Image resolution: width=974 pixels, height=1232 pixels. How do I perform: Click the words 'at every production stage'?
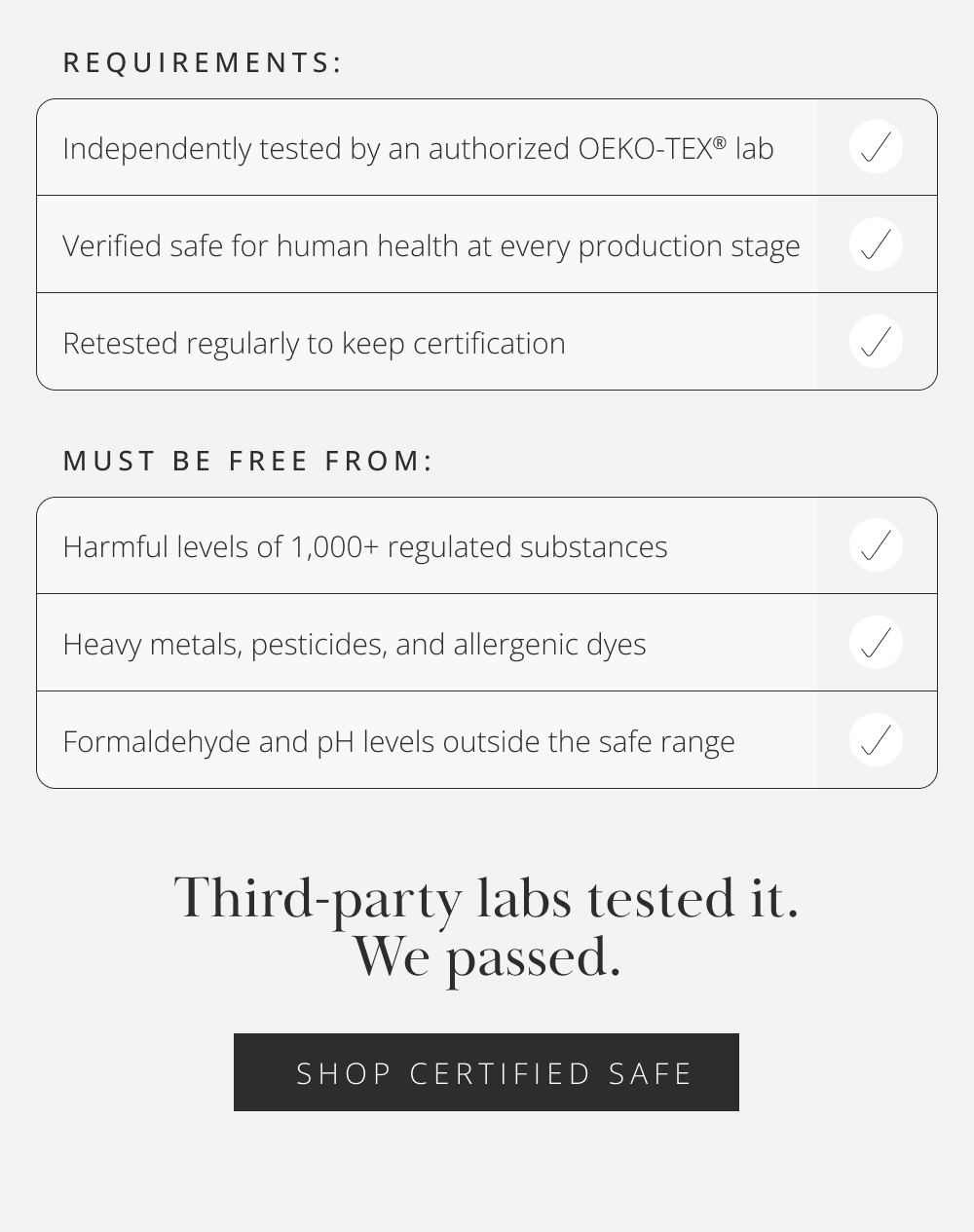coord(633,246)
